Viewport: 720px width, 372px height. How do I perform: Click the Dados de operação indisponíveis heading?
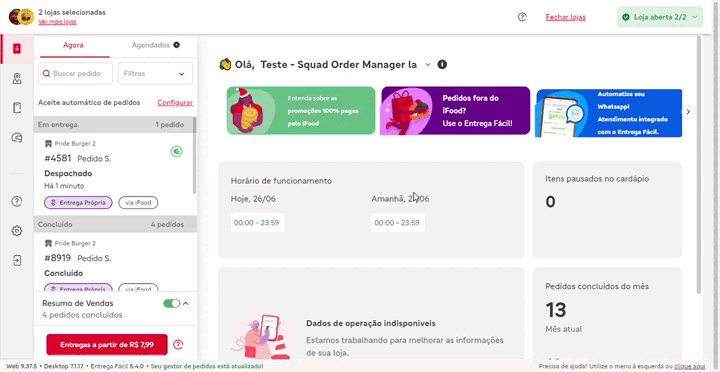pos(371,323)
